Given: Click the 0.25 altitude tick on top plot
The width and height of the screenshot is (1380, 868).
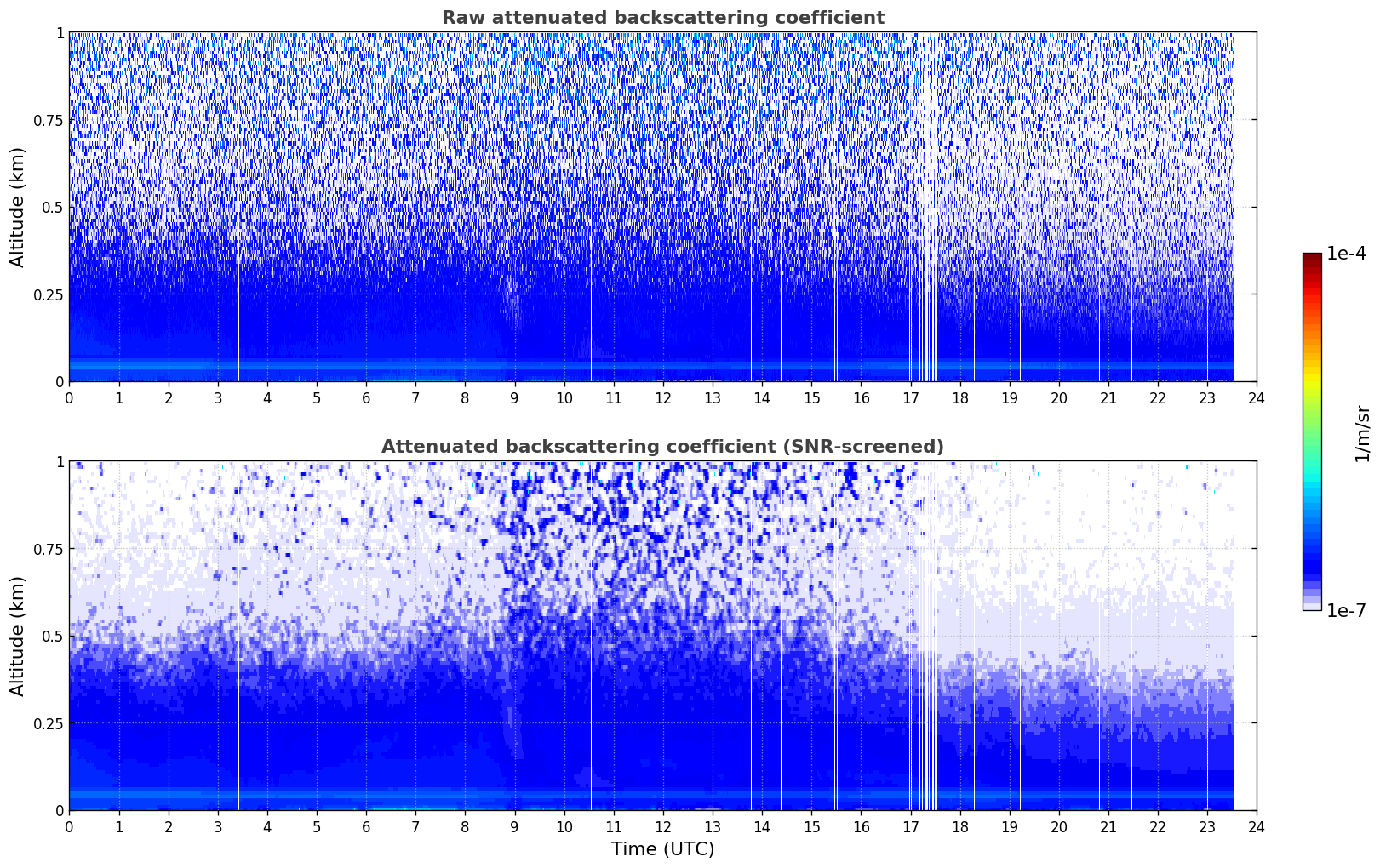Looking at the screenshot, I should (46, 294).
